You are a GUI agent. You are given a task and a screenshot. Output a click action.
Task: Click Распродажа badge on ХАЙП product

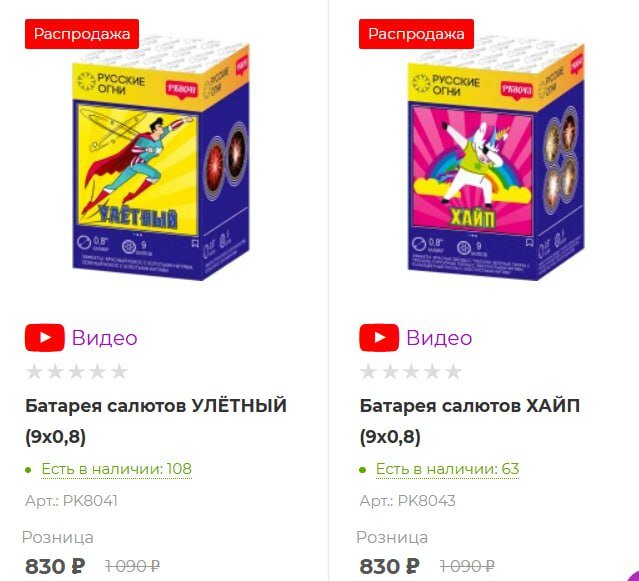416,34
